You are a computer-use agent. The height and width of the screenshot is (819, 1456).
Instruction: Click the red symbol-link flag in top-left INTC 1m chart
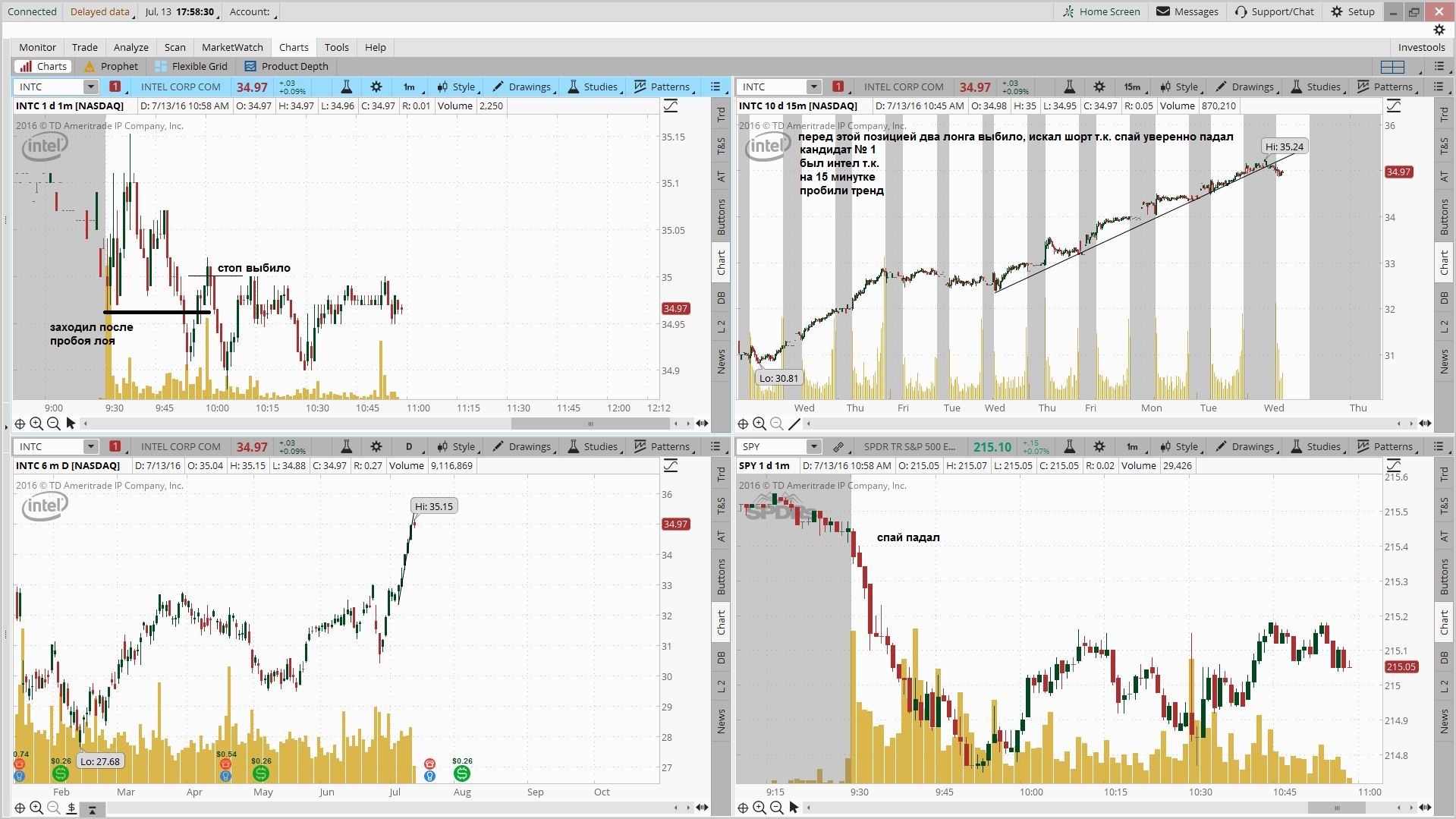[x=115, y=87]
